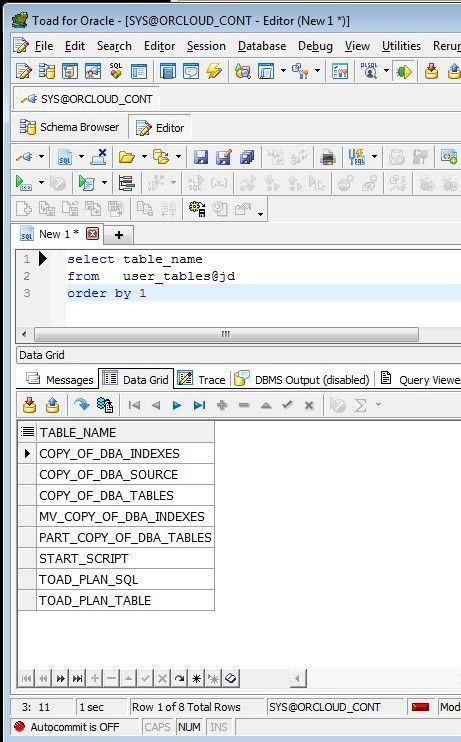Open toolbar options arrow on third editor toolbar
This screenshot has height=742, width=461.
(260, 214)
